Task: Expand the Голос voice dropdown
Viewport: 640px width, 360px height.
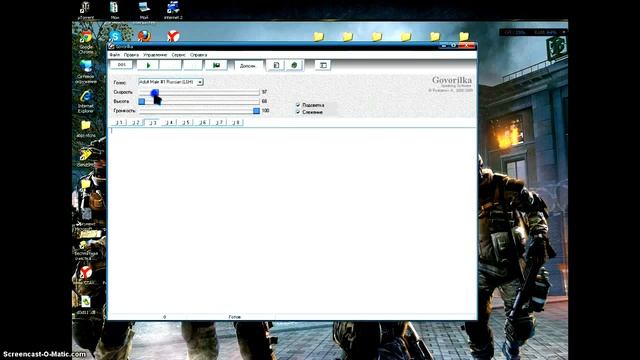Action: tap(200, 82)
